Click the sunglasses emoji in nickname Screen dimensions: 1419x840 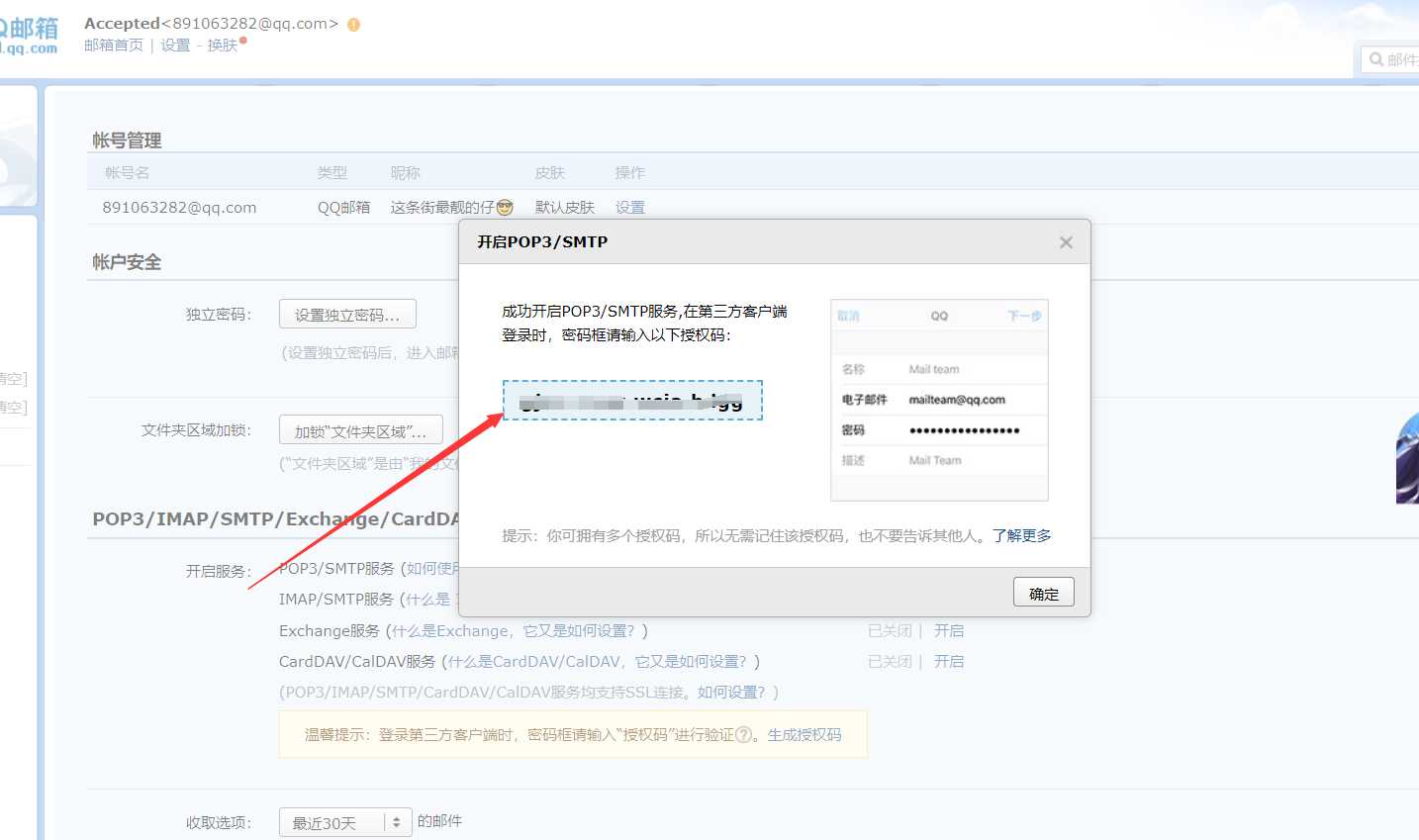(505, 207)
